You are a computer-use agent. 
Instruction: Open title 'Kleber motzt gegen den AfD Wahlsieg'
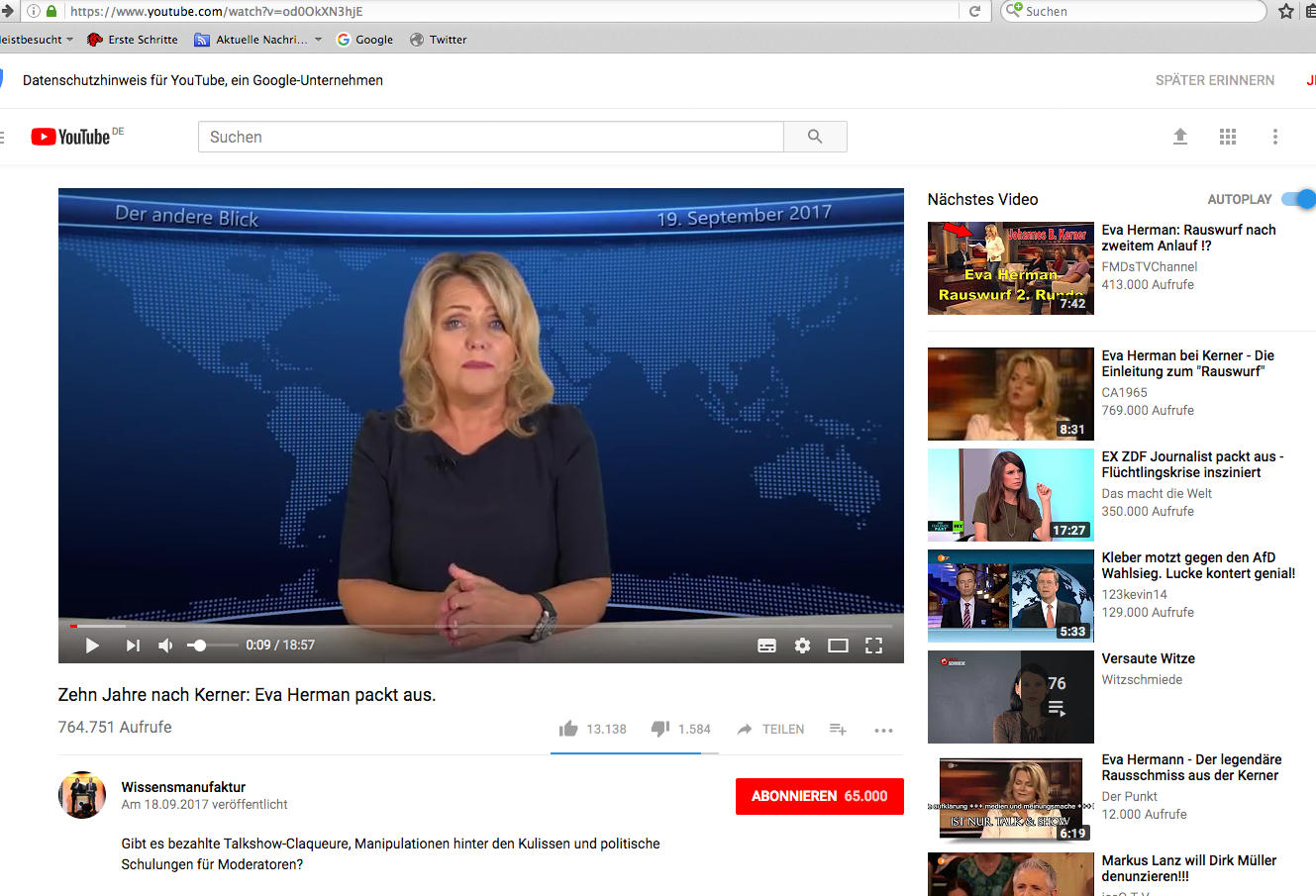coord(1198,565)
